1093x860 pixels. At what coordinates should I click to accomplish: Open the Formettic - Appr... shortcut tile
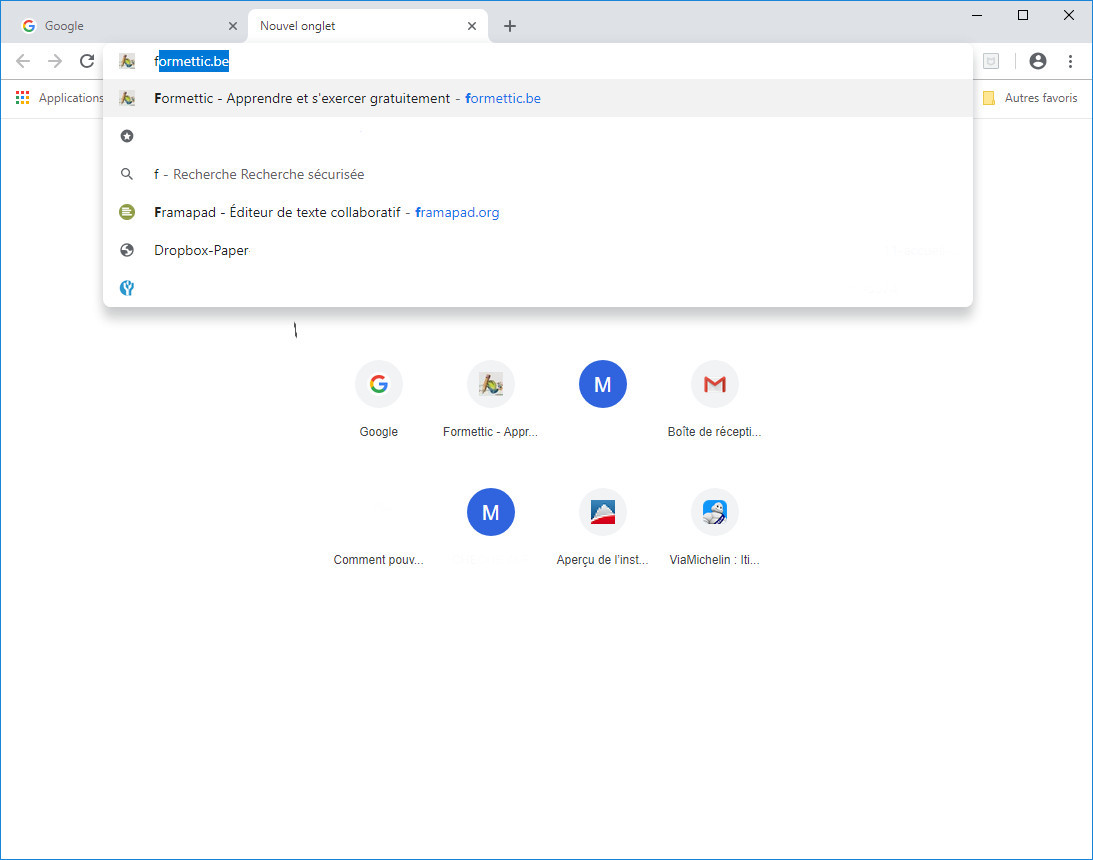click(491, 399)
